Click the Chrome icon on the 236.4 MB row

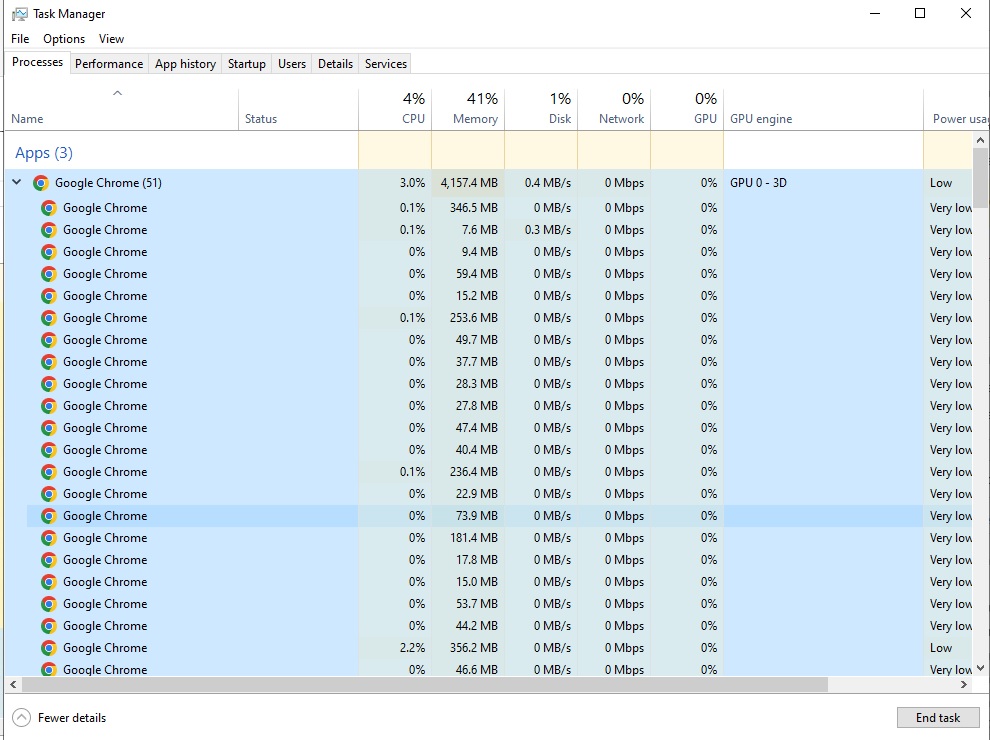pyautogui.click(x=49, y=472)
